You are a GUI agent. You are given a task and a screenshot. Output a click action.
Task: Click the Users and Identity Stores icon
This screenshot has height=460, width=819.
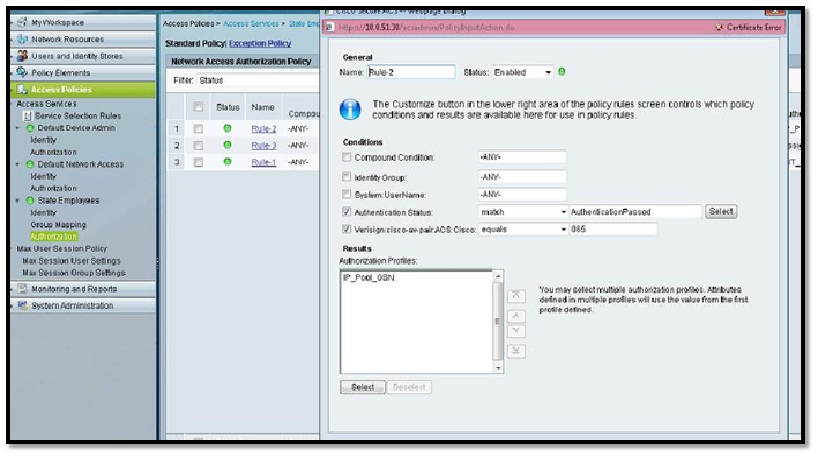[x=22, y=56]
